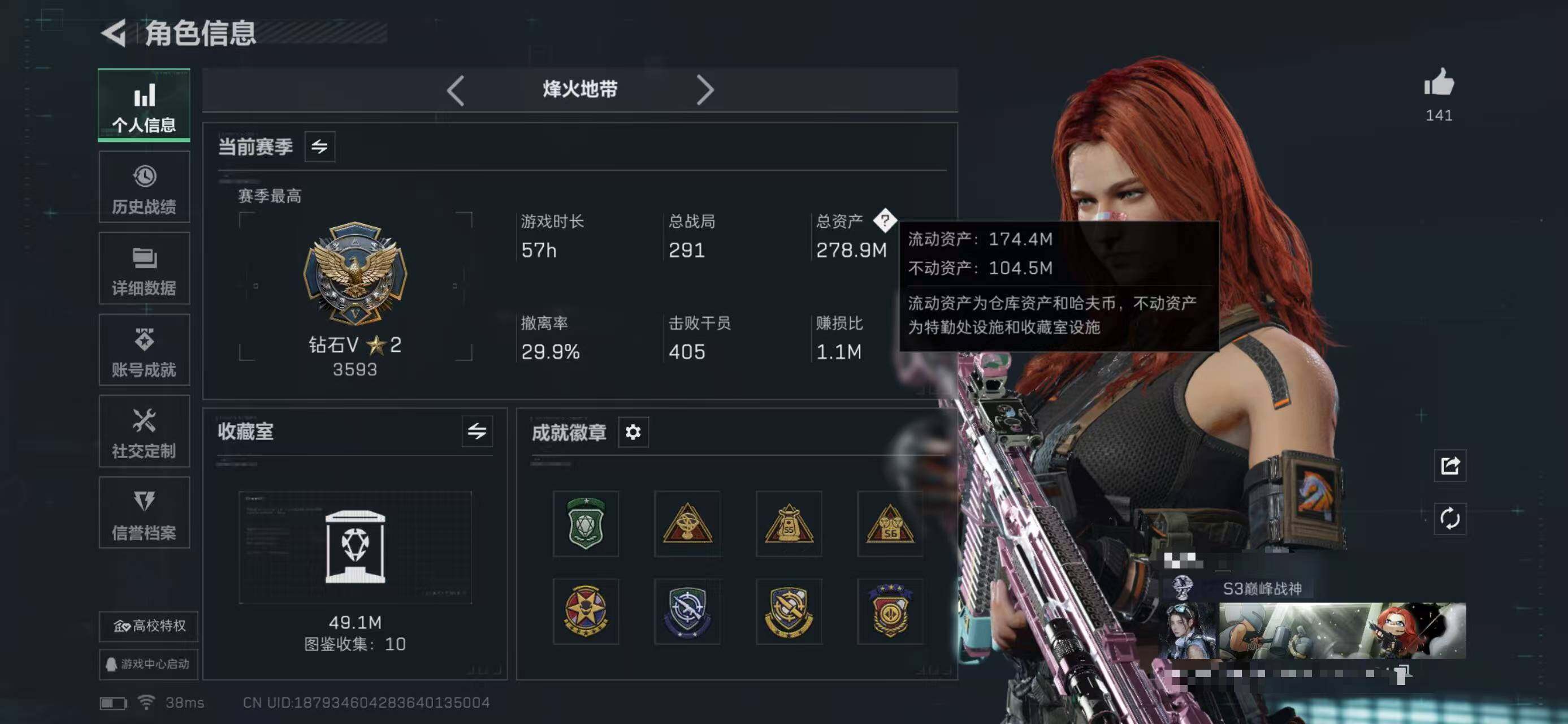Switch to next mode with right chevron
The height and width of the screenshot is (724, 1568).
[x=705, y=90]
